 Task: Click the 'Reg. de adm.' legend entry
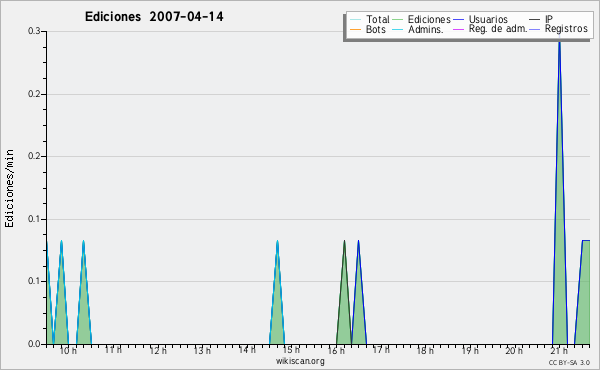tap(490, 29)
